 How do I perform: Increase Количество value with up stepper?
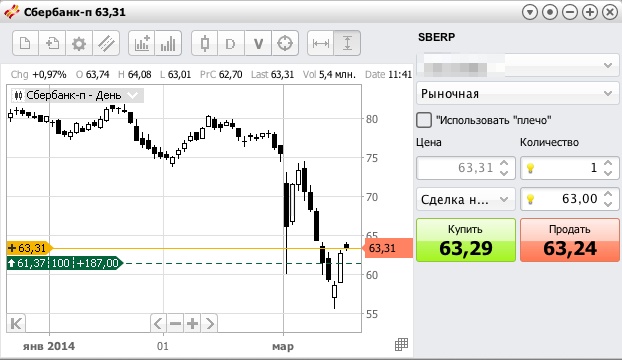coord(608,163)
